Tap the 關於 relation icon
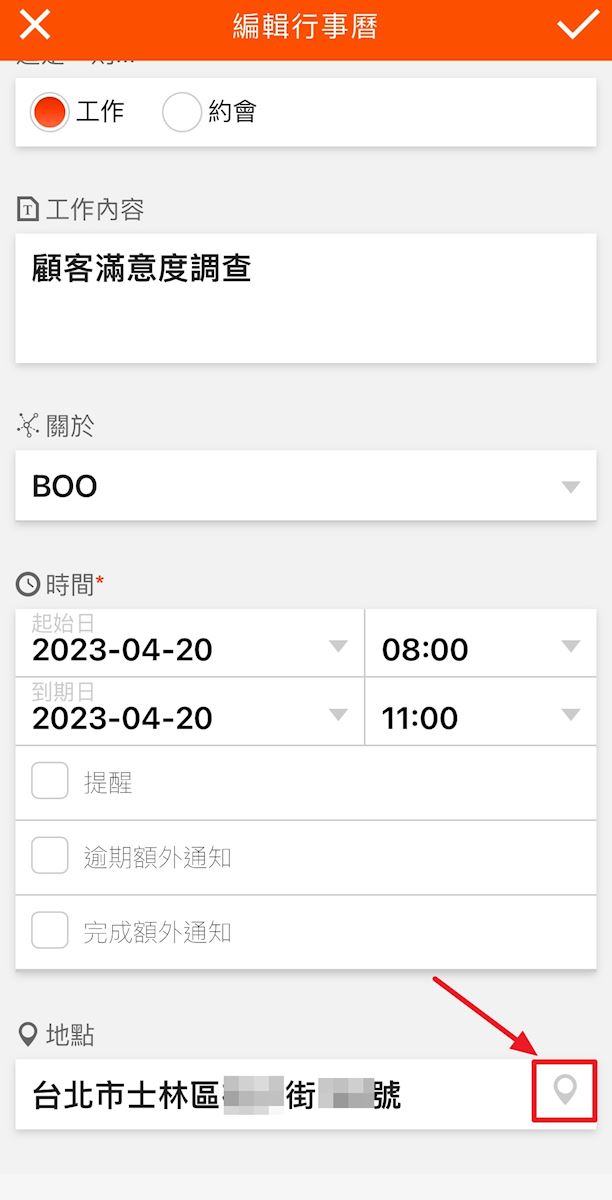The width and height of the screenshot is (612, 1200). pos(28,426)
